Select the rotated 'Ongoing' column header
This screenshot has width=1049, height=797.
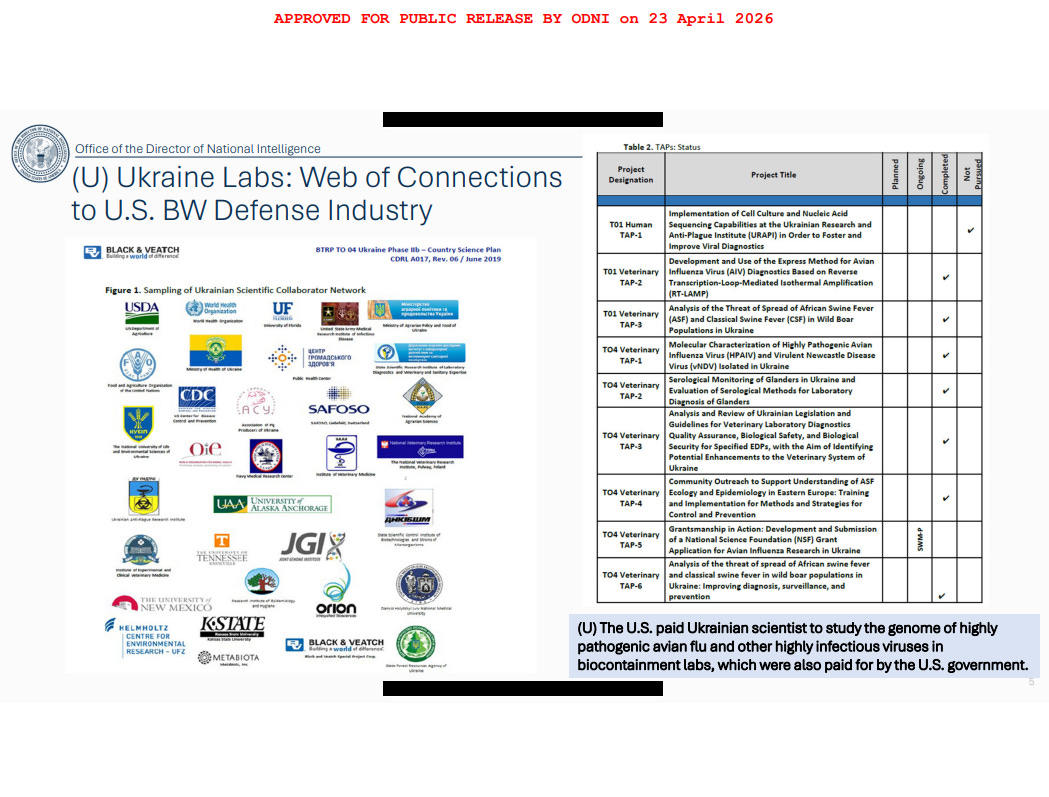coord(920,174)
